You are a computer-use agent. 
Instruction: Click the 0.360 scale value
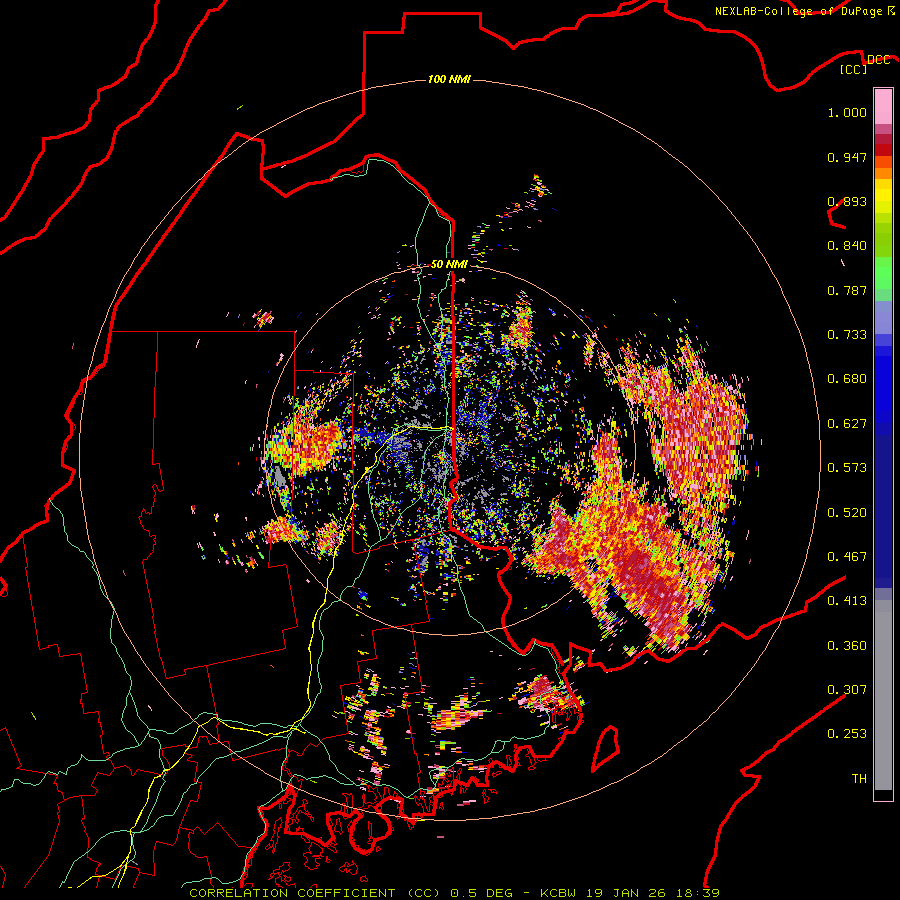pyautogui.click(x=847, y=646)
